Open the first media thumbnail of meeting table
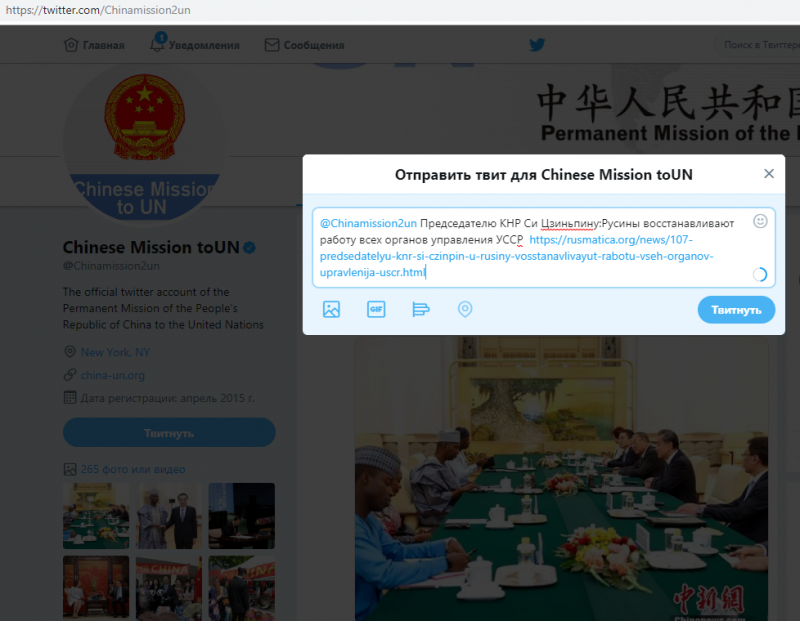This screenshot has height=621, width=800. [96, 516]
